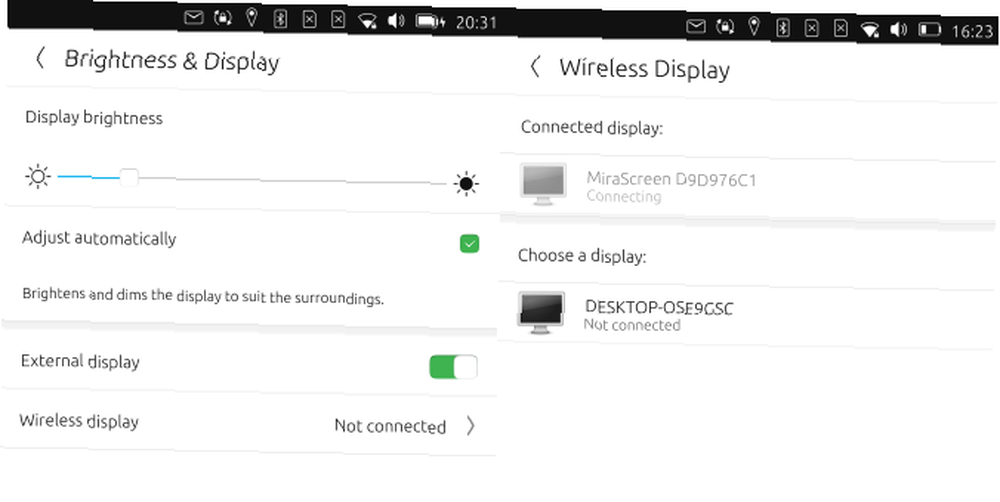The width and height of the screenshot is (1000, 502).
Task: Uncheck Adjust automatically checkbox
Action: 469,244
